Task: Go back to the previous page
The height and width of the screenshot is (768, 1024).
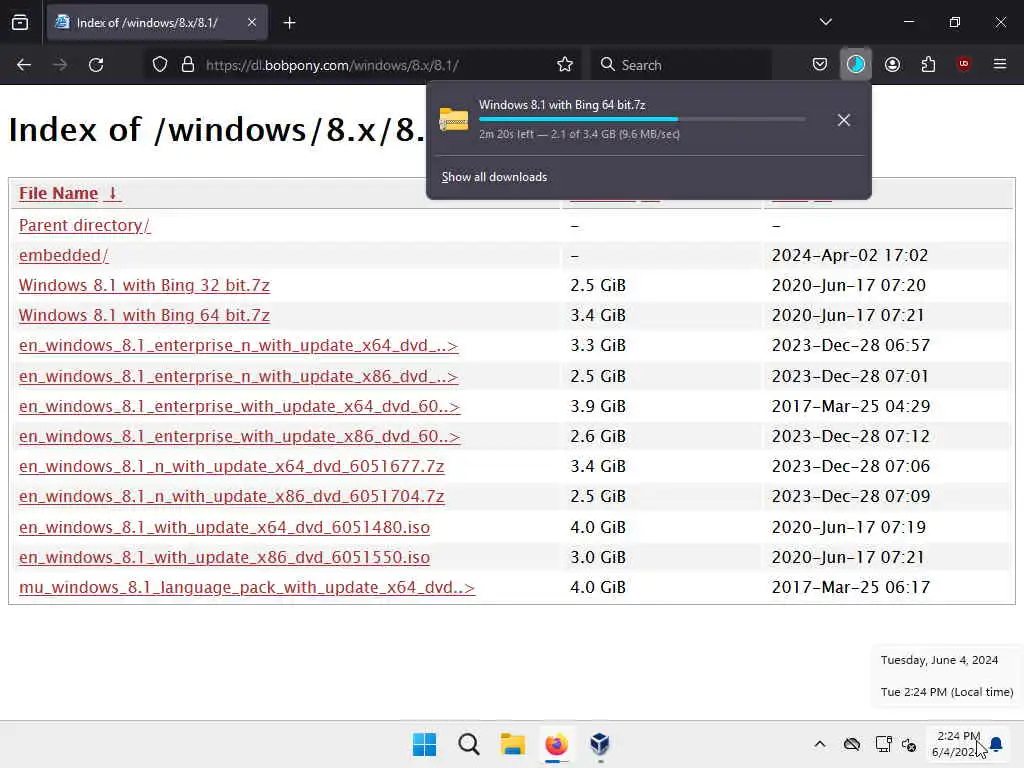Action: pyautogui.click(x=24, y=64)
